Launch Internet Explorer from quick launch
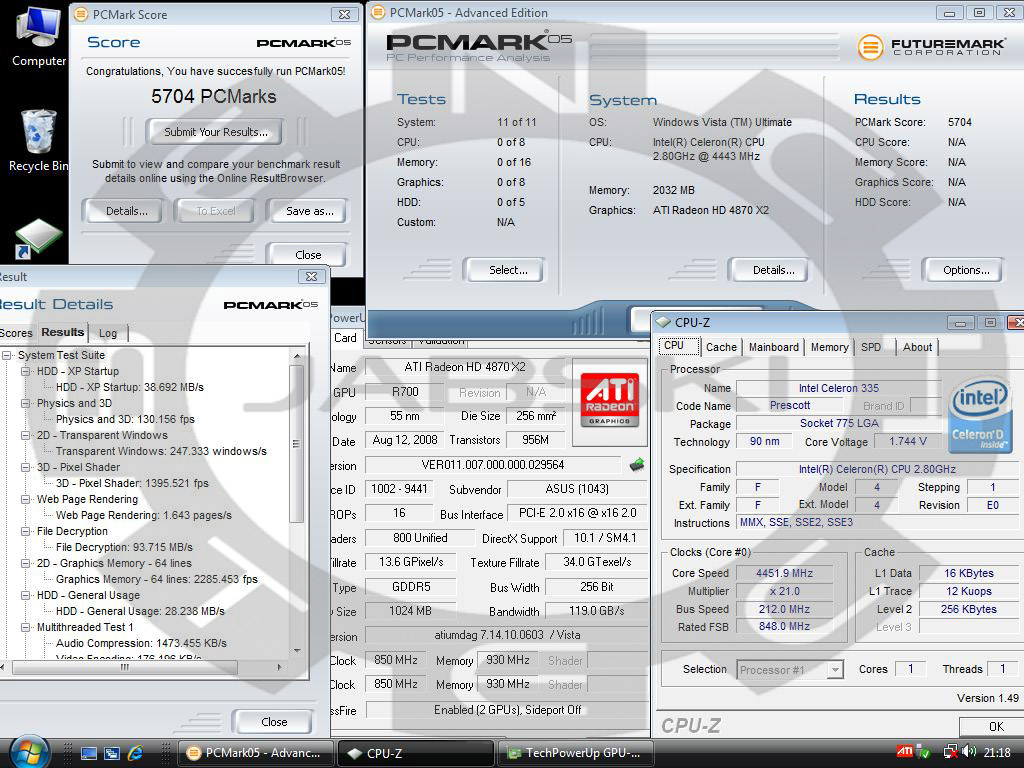 (135, 753)
